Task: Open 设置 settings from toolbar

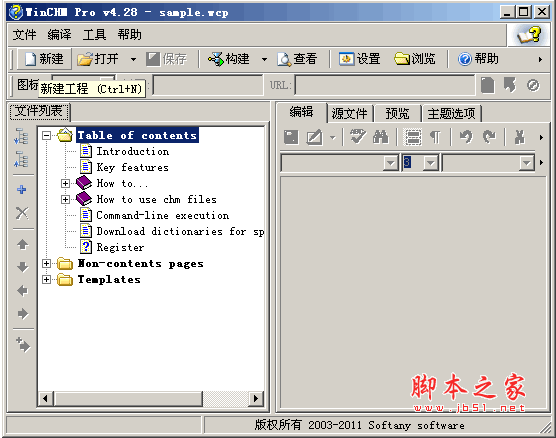Action: tap(360, 59)
